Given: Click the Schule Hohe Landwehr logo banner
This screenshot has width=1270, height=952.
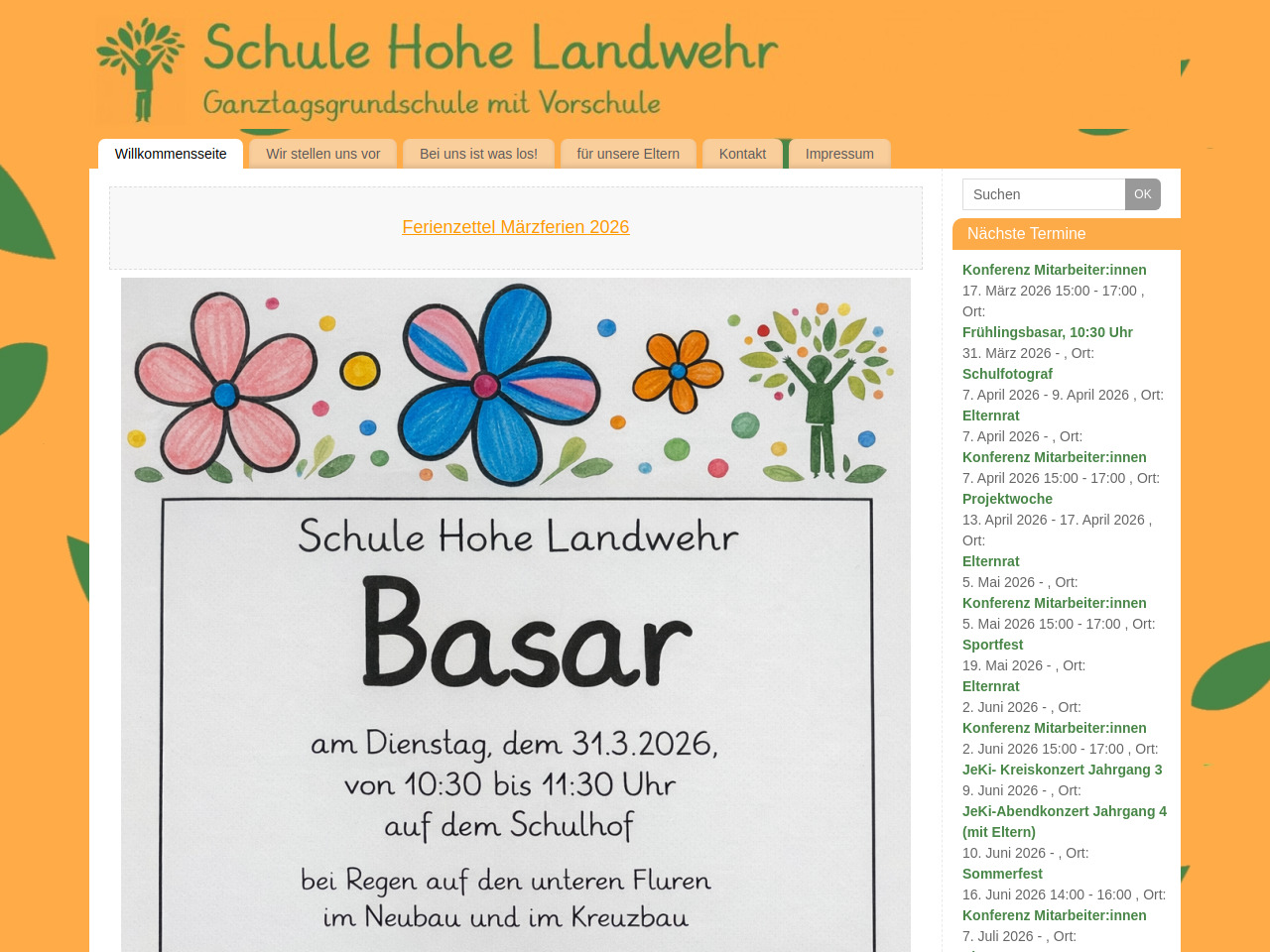Looking at the screenshot, I should pyautogui.click(x=439, y=69).
